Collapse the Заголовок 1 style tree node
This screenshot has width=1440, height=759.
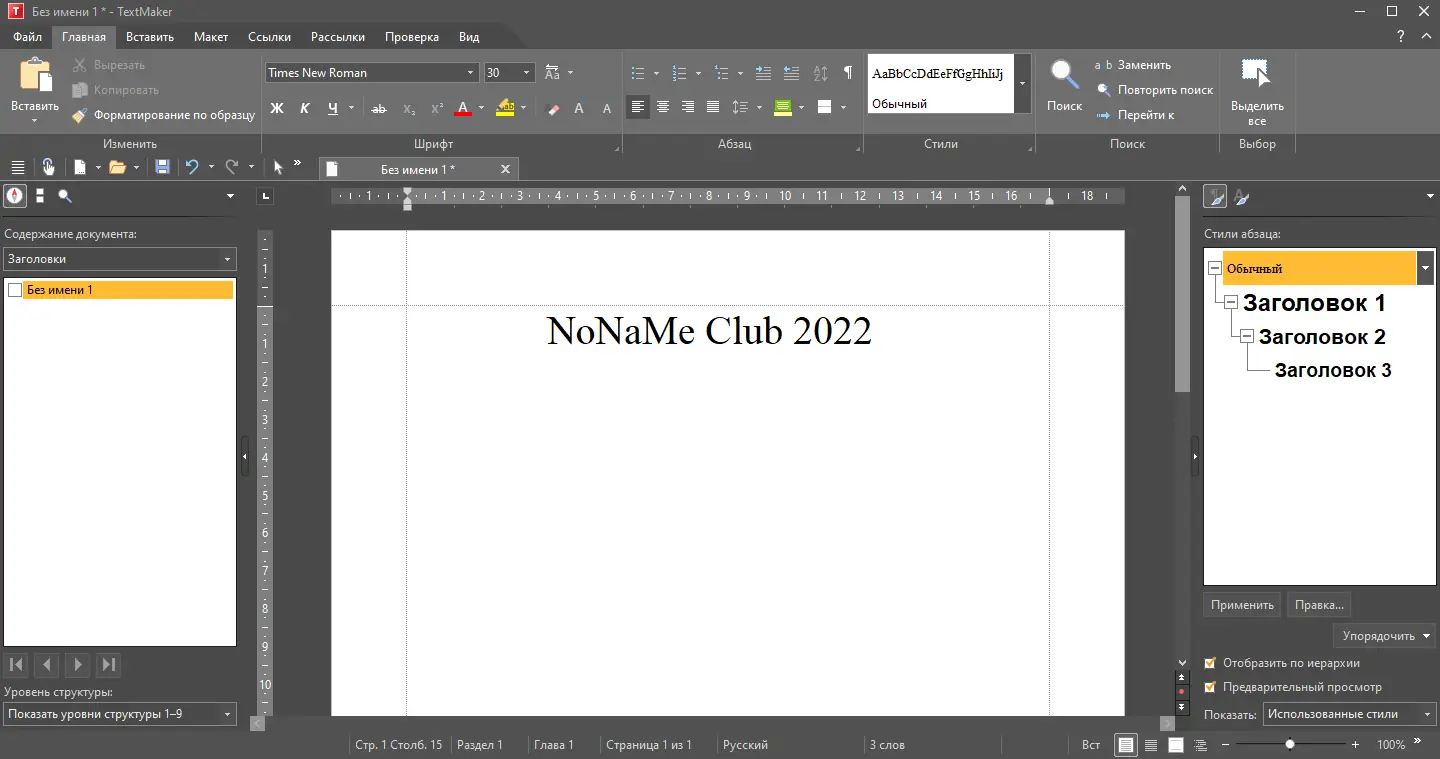tap(1231, 303)
